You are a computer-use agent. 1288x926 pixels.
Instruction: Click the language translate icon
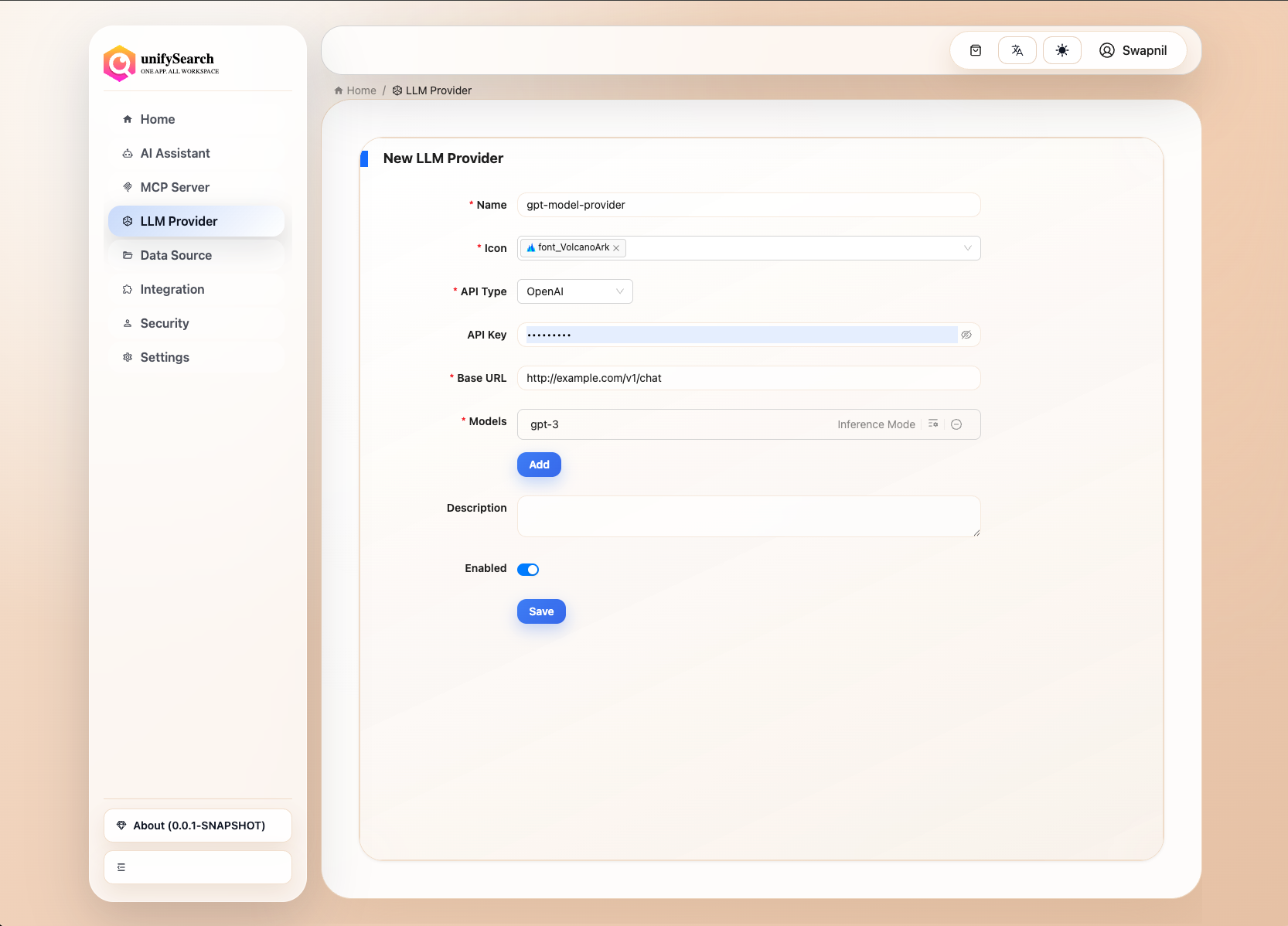(1017, 50)
